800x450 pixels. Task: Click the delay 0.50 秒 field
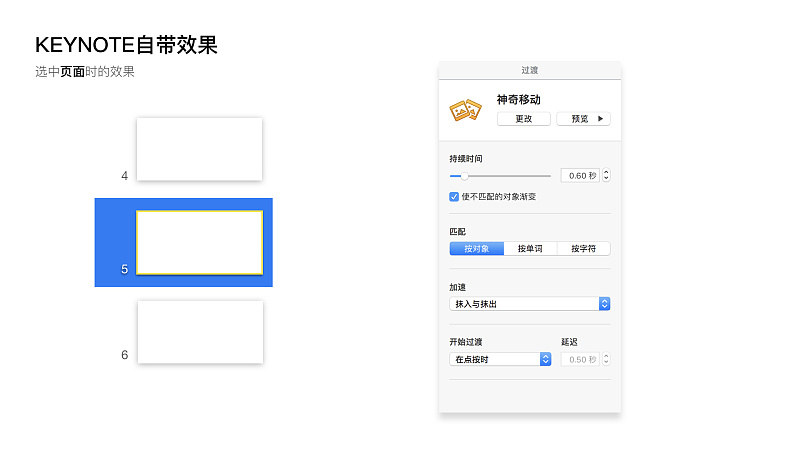(x=579, y=359)
